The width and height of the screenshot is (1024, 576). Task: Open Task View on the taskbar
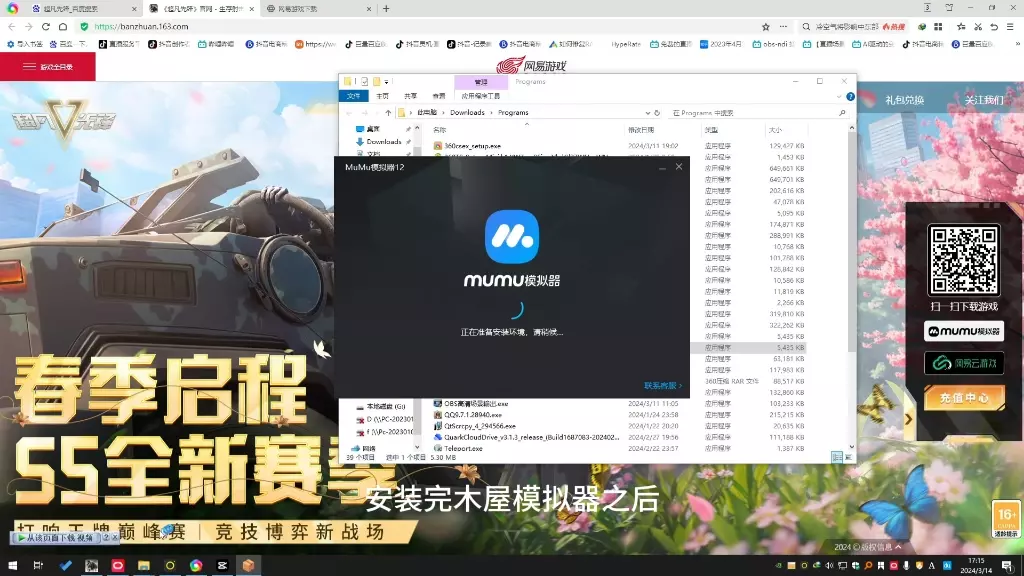[x=38, y=566]
